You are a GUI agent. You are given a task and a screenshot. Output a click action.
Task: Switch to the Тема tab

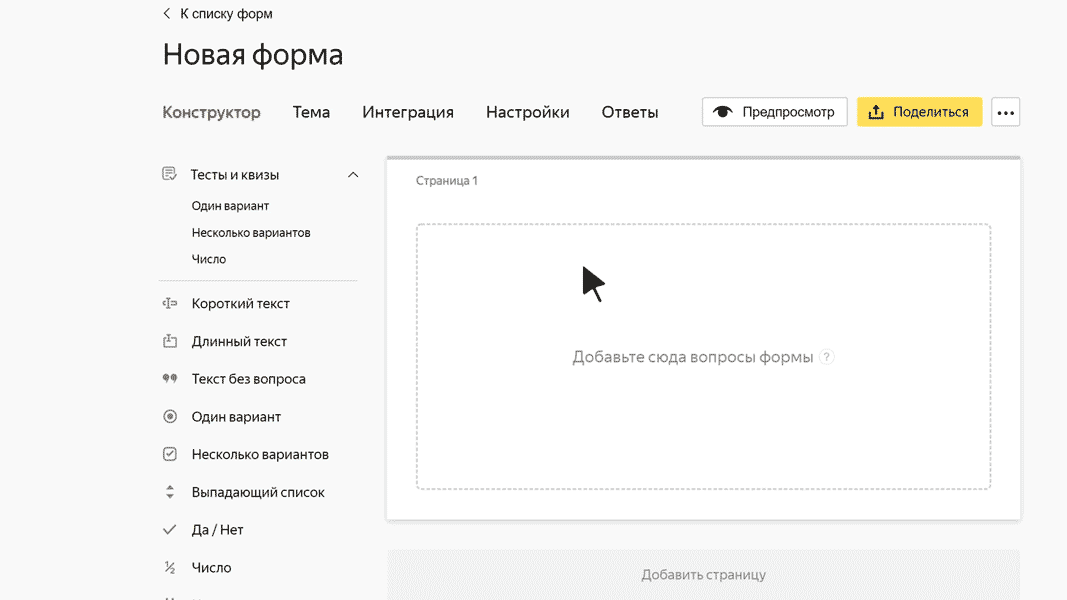click(x=311, y=112)
